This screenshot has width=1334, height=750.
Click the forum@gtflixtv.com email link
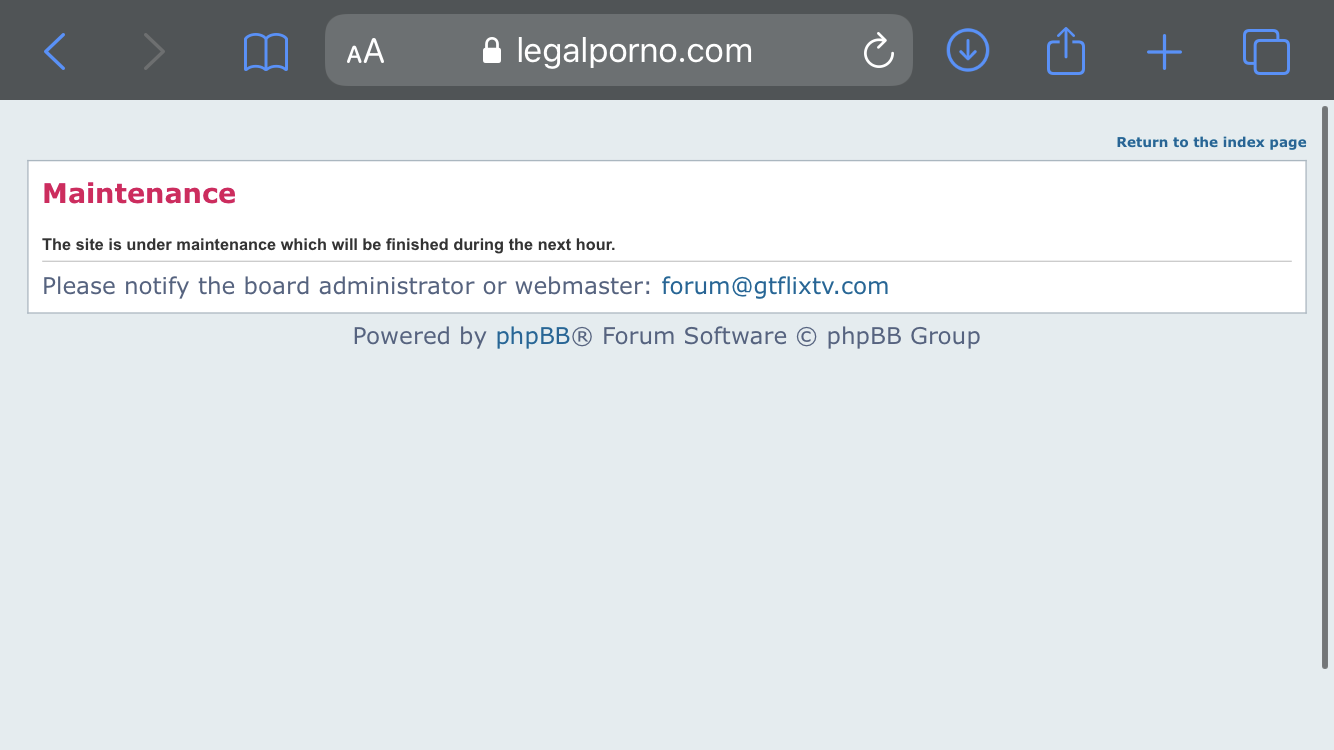point(775,286)
